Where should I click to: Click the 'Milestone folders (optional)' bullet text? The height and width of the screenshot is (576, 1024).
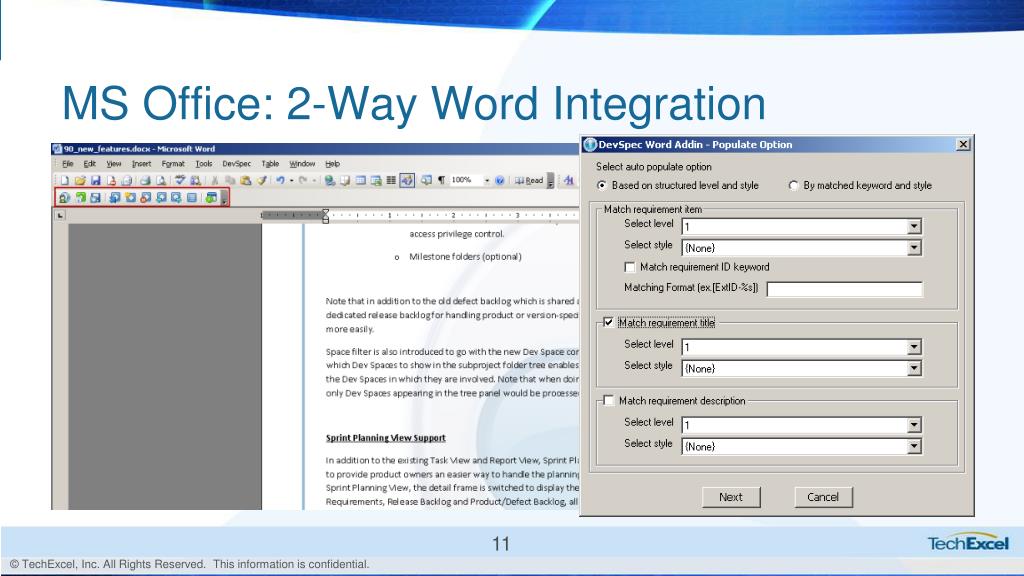[465, 257]
